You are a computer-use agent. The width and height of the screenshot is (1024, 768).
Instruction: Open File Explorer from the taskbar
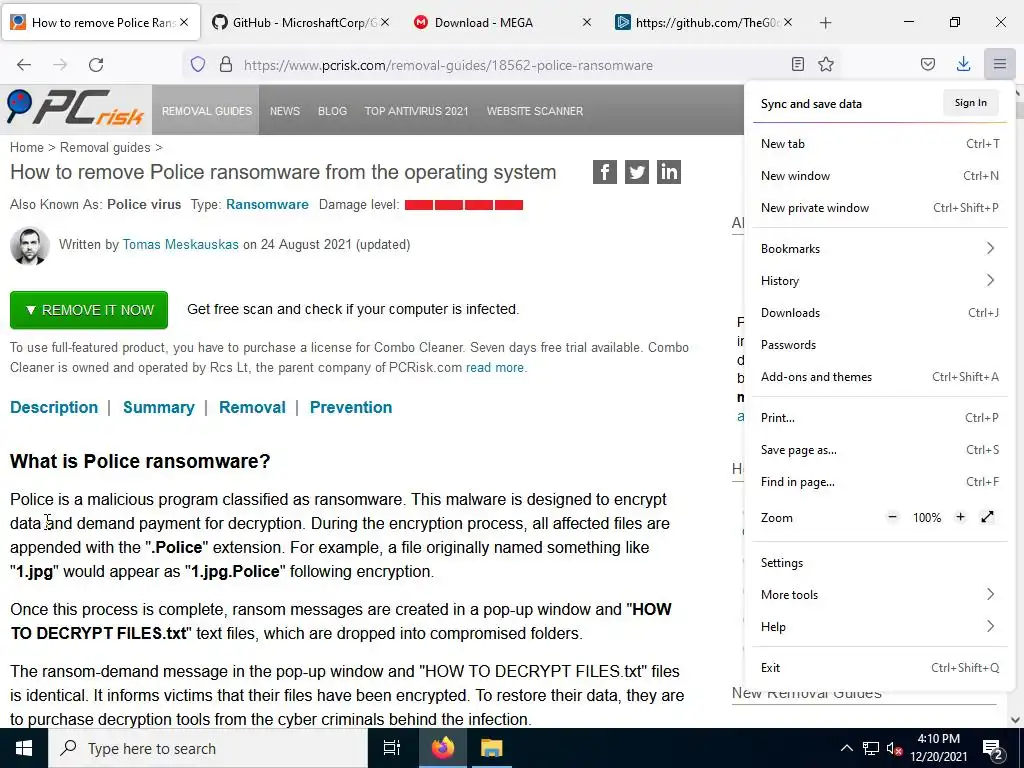click(x=491, y=748)
